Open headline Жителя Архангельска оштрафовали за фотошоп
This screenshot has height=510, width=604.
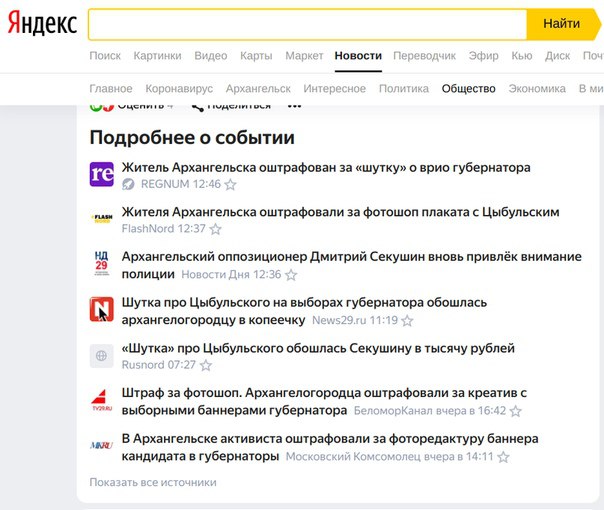341,212
